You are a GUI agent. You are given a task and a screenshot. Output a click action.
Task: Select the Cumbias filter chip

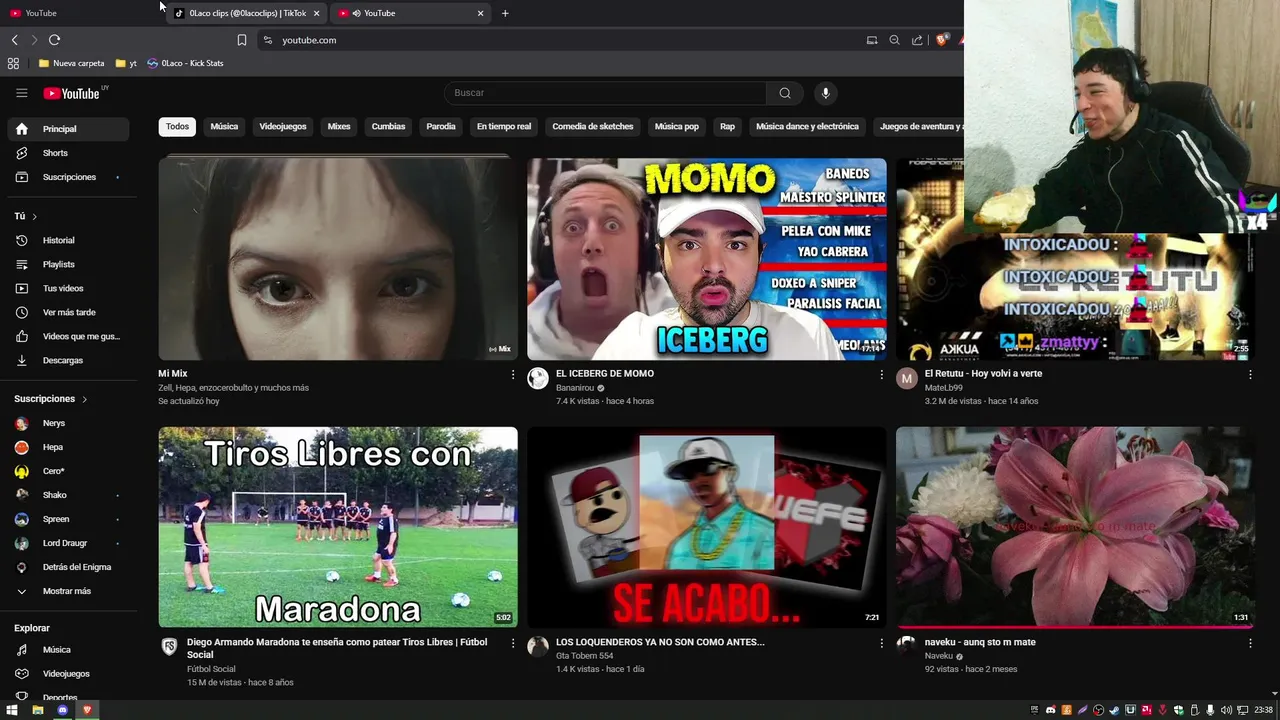[x=388, y=127]
